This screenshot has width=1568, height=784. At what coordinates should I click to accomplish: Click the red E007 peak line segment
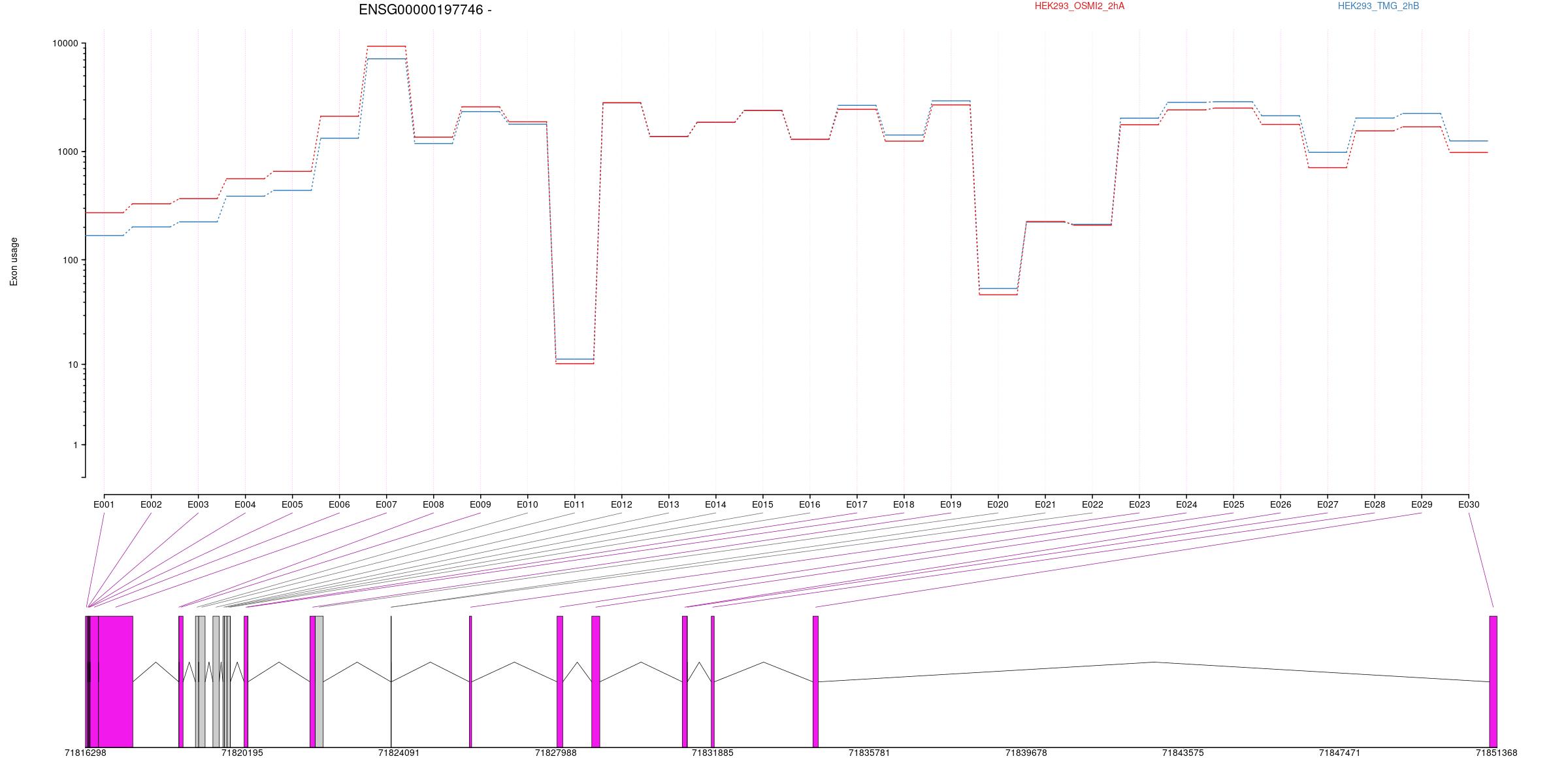click(386, 46)
